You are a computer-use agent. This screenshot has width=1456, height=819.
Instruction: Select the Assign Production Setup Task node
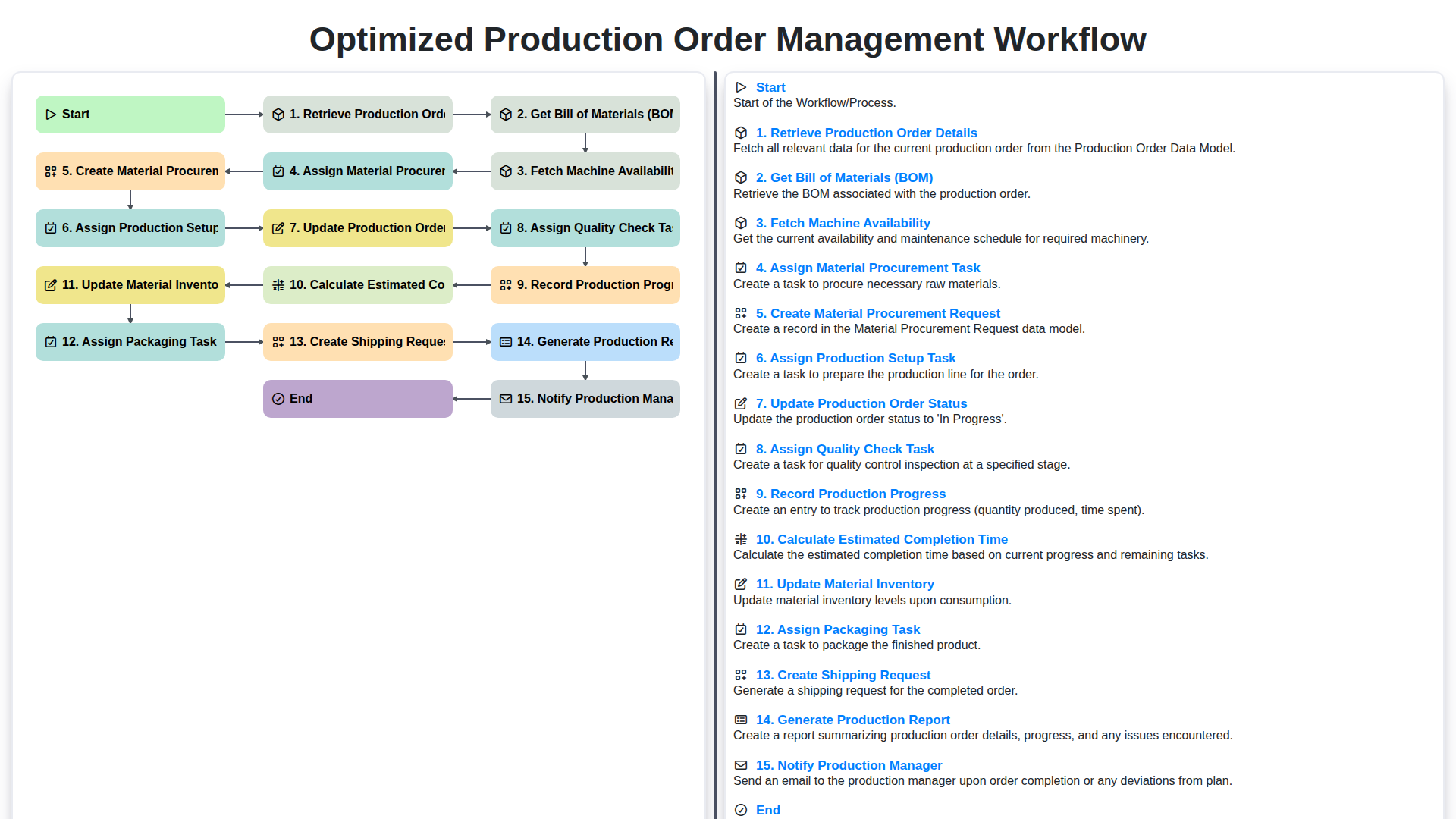130,227
